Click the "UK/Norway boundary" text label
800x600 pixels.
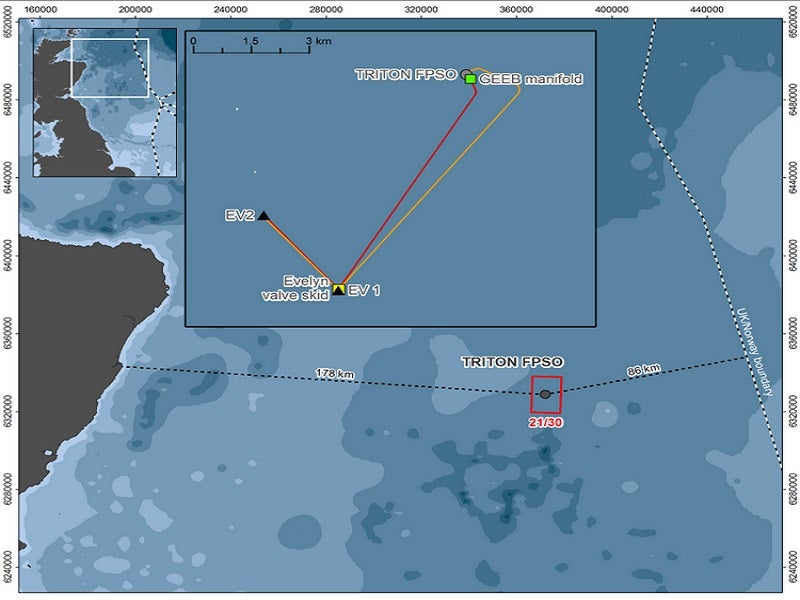[755, 351]
